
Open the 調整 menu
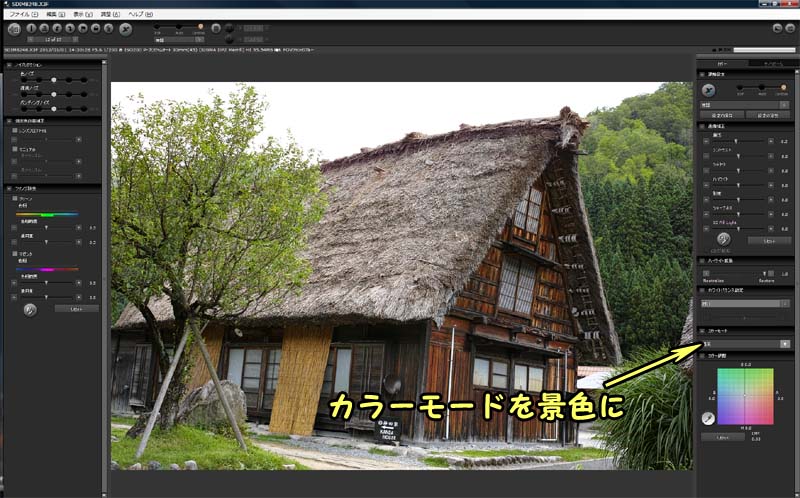coord(110,14)
